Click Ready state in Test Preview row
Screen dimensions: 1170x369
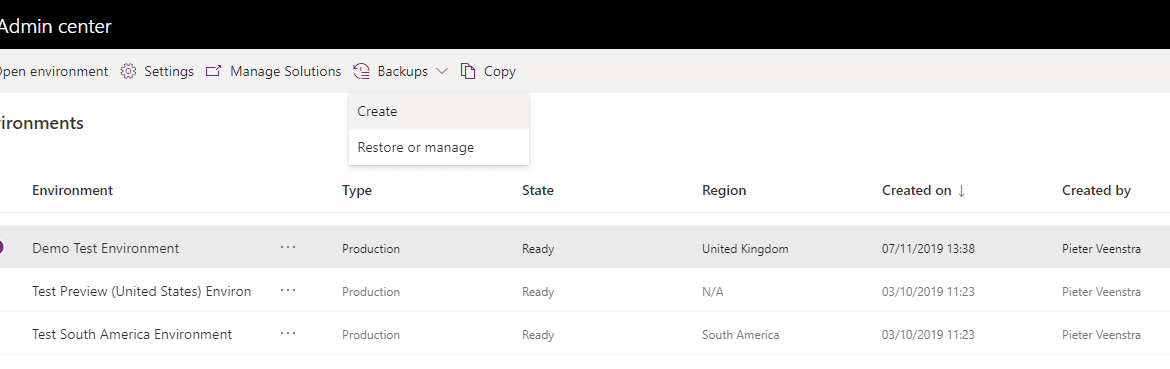(x=538, y=292)
